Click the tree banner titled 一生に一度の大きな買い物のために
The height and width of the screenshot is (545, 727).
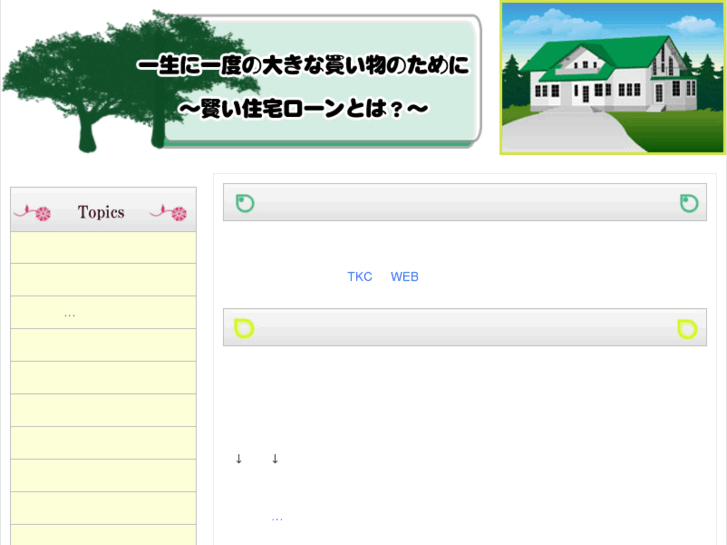(242, 81)
